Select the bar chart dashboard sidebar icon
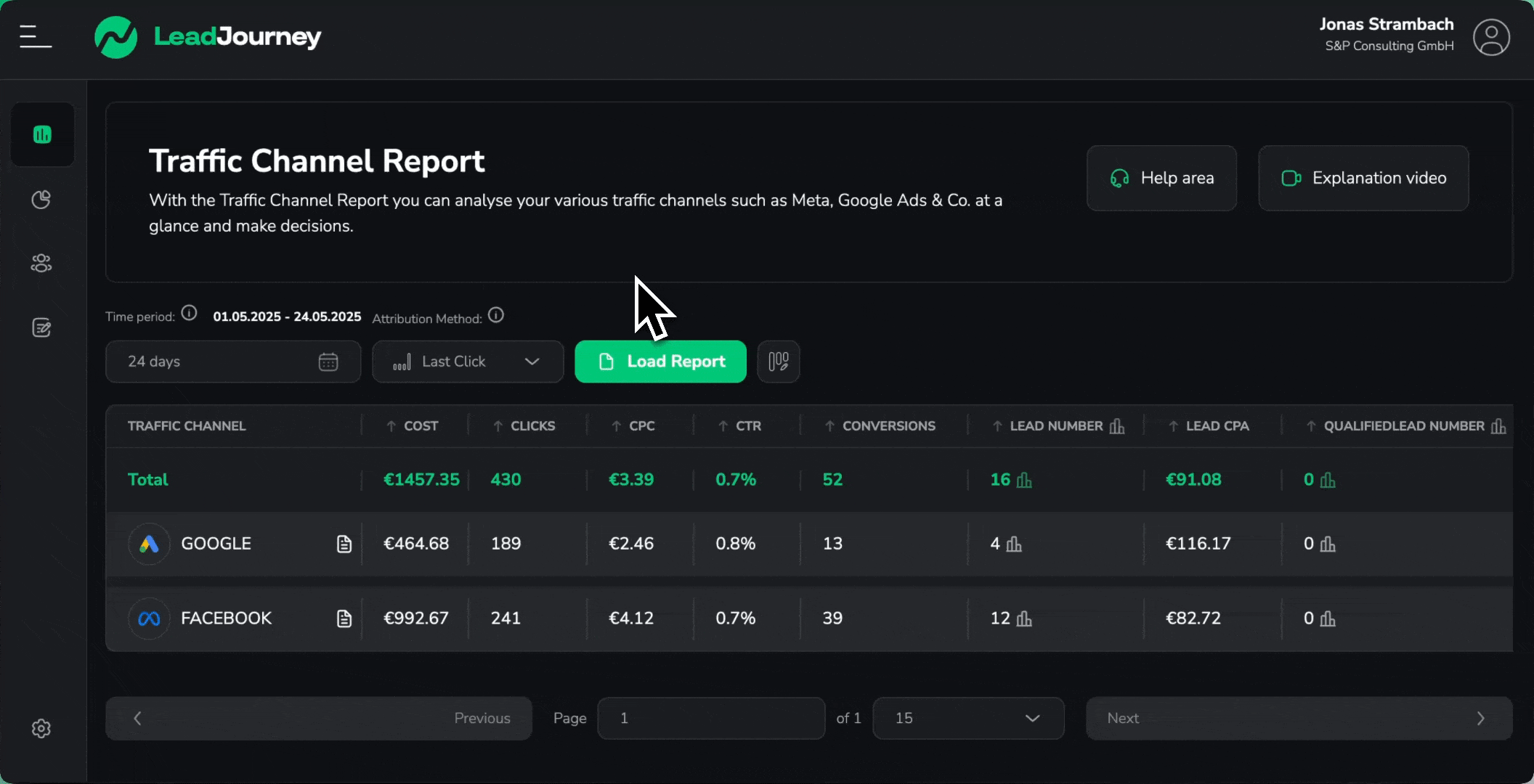 (x=42, y=134)
